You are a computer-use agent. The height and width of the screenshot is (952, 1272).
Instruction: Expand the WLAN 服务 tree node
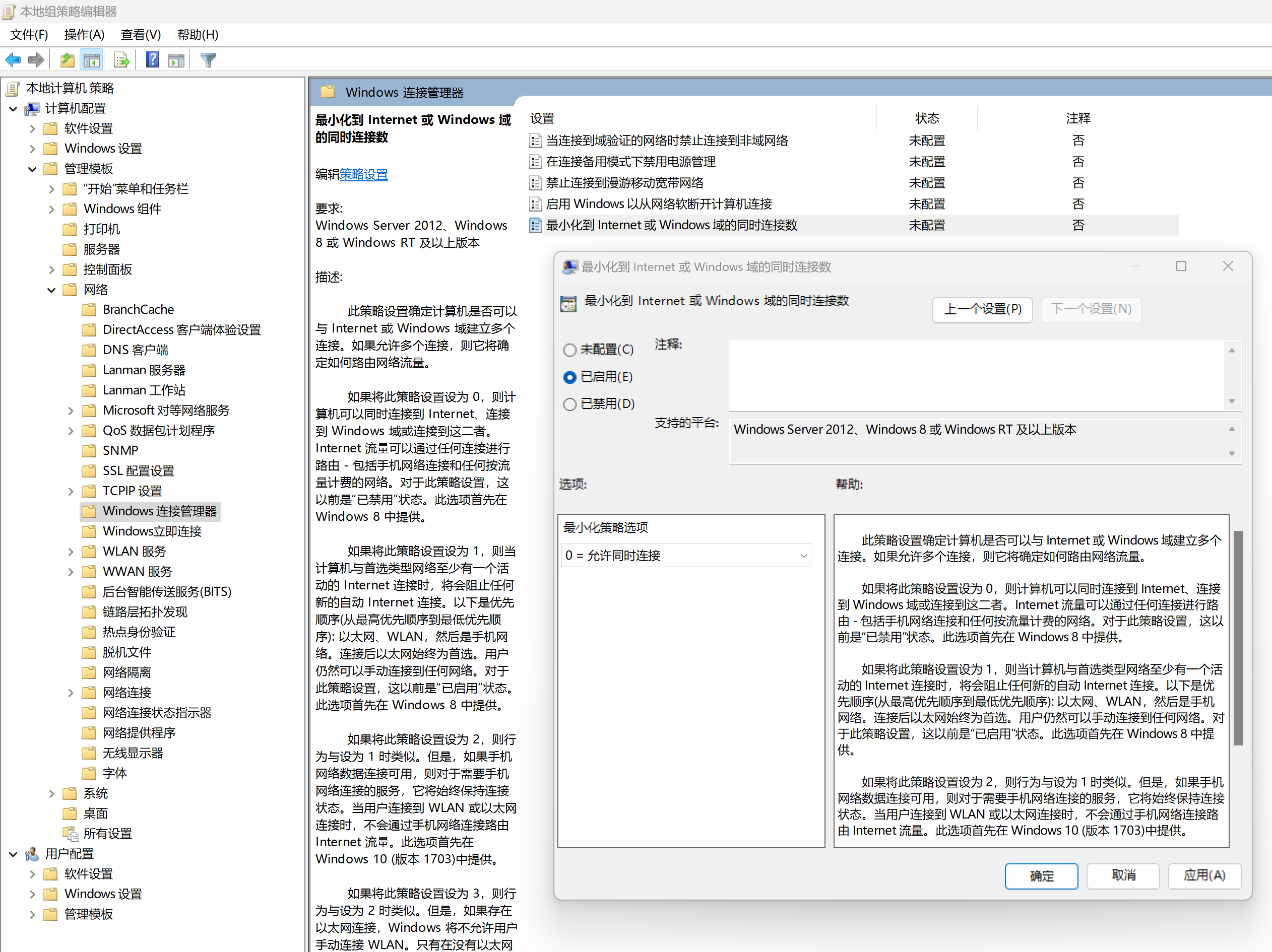71,552
